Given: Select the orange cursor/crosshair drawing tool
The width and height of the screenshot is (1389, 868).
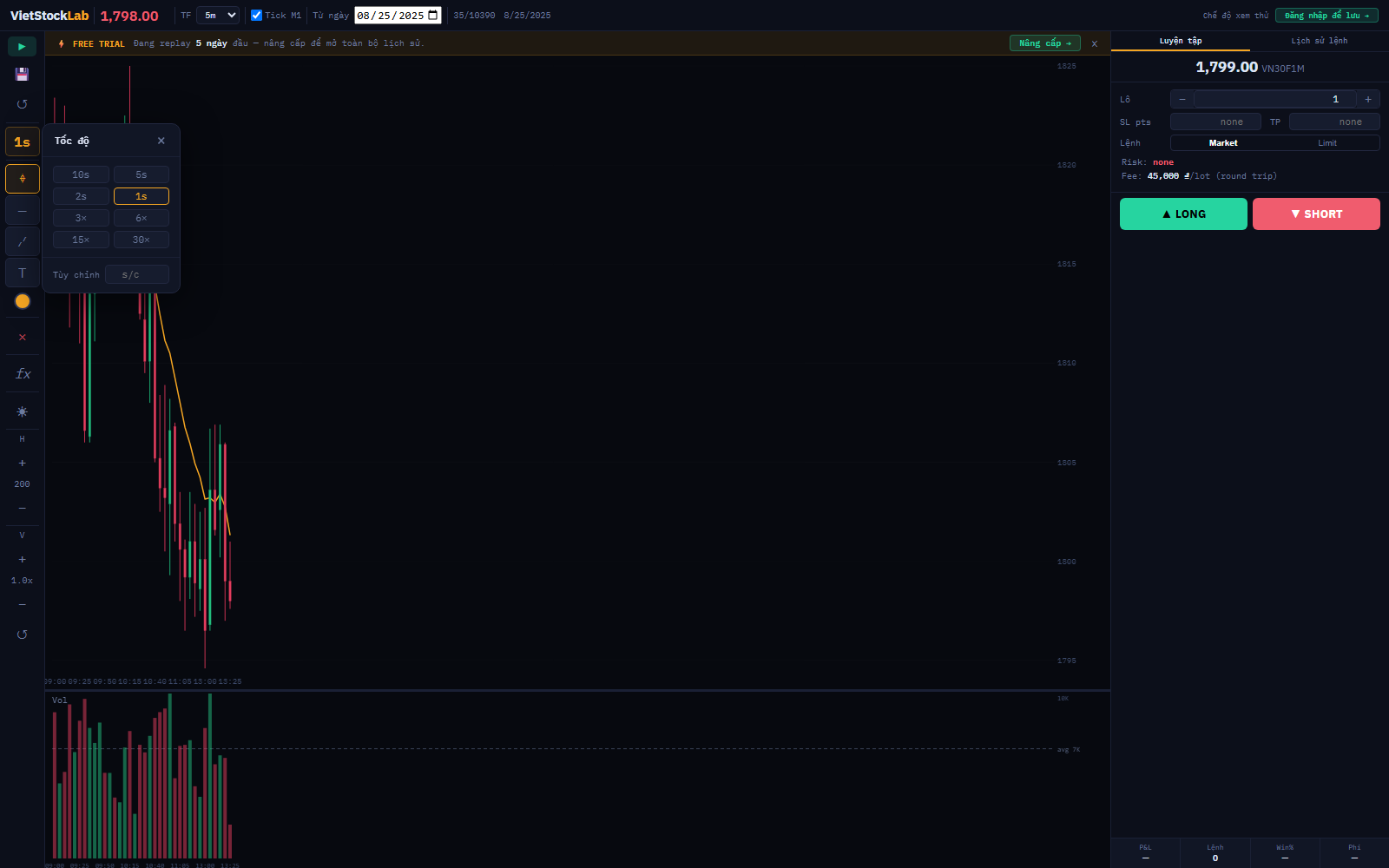Looking at the screenshot, I should 22,179.
